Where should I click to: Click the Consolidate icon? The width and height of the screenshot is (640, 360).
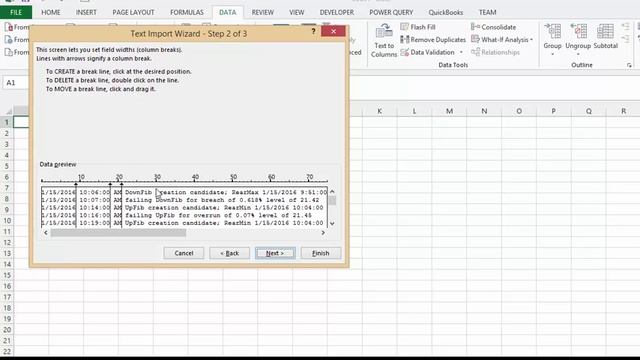(475, 27)
